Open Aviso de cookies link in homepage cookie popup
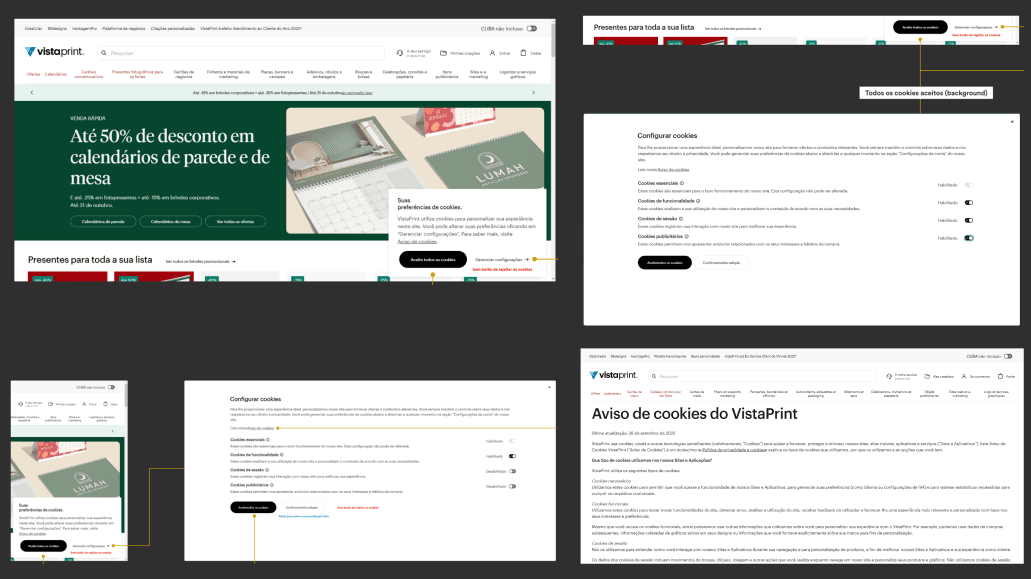This screenshot has width=1031, height=579. [x=417, y=241]
